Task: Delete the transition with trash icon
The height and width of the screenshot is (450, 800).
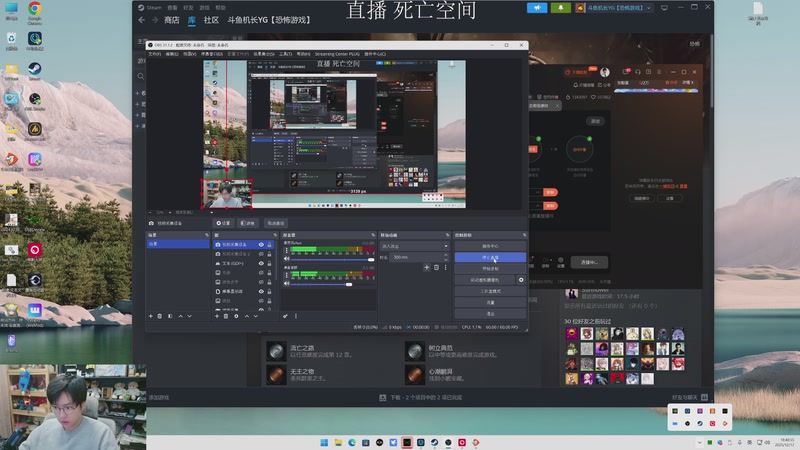Action: tap(436, 267)
